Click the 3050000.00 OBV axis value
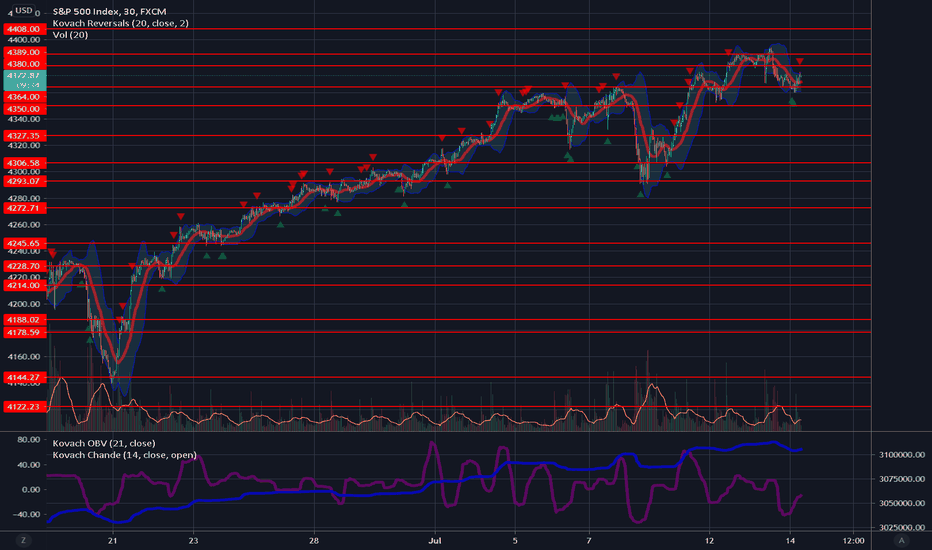The height and width of the screenshot is (550, 932). [902, 503]
